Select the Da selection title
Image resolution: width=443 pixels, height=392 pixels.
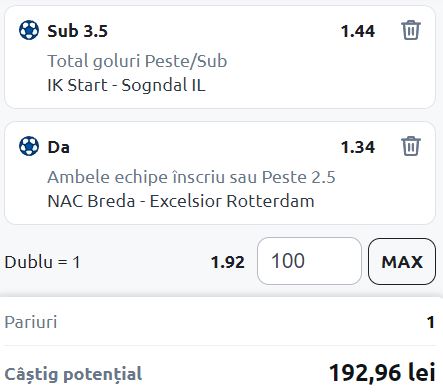click(59, 147)
